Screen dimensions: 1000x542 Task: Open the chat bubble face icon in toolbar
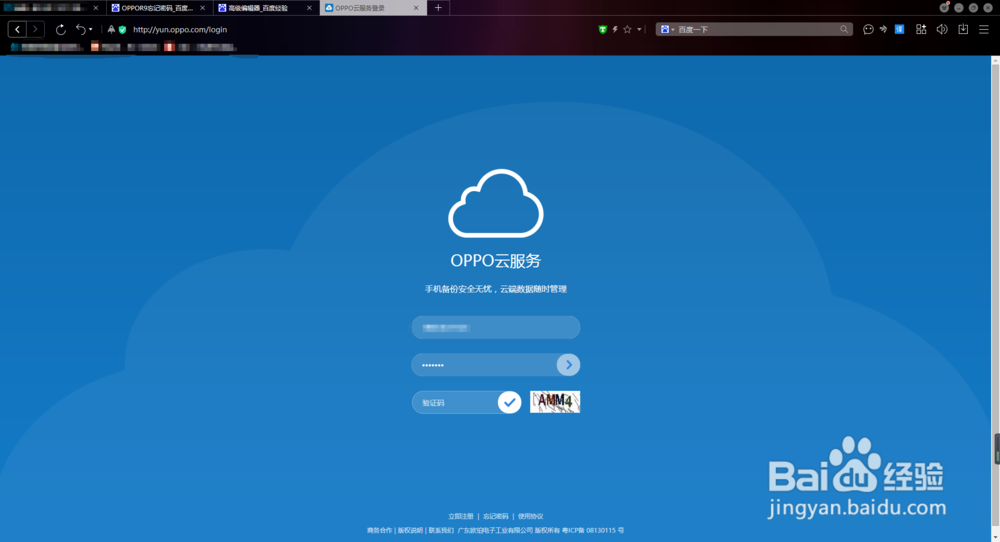pyautogui.click(x=868, y=29)
